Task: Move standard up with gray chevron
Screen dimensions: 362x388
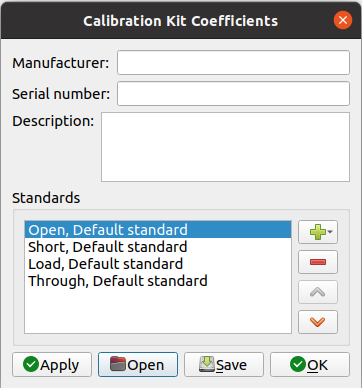Action: point(318,292)
